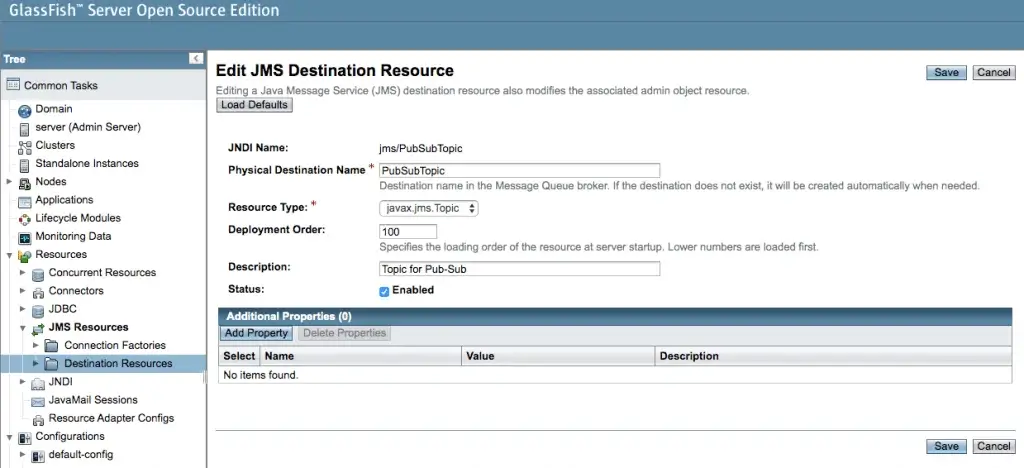
Task: Select the Clusters icon in tree
Action: pyautogui.click(x=25, y=147)
